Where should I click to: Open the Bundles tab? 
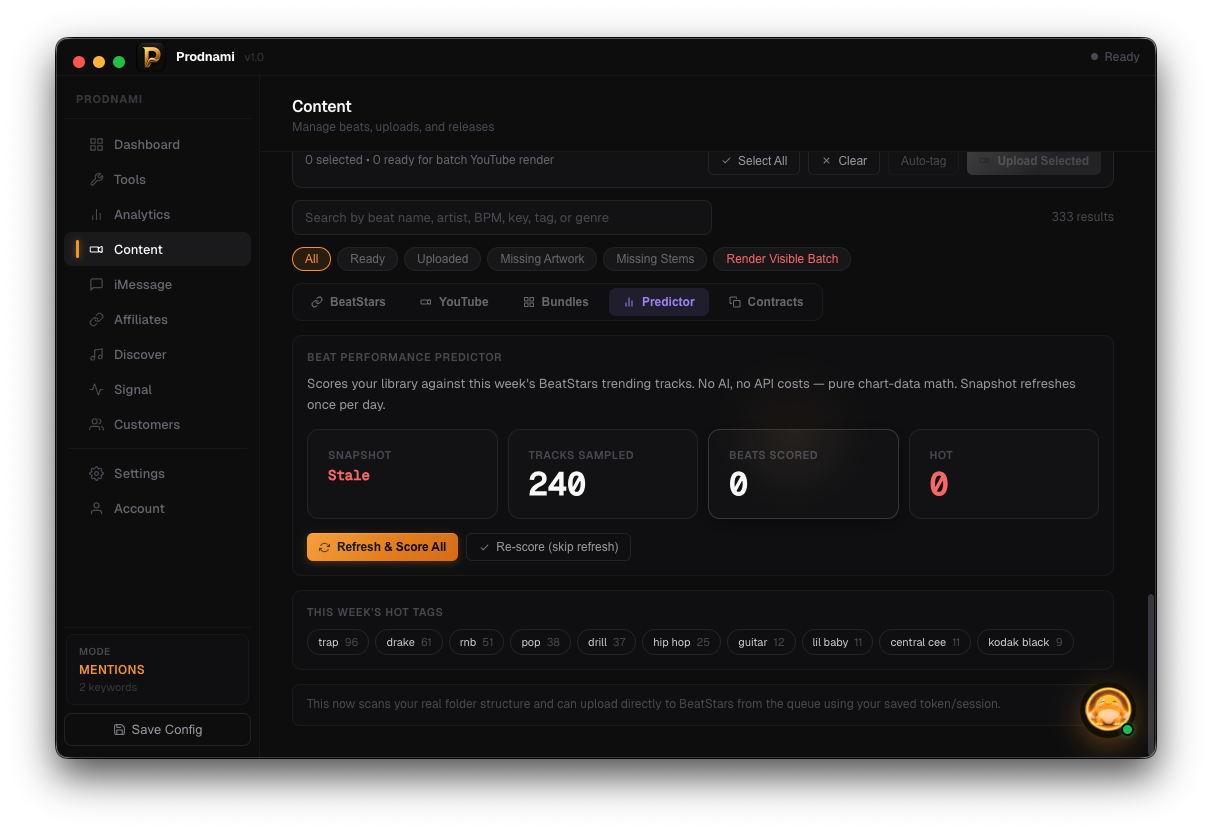click(x=556, y=302)
